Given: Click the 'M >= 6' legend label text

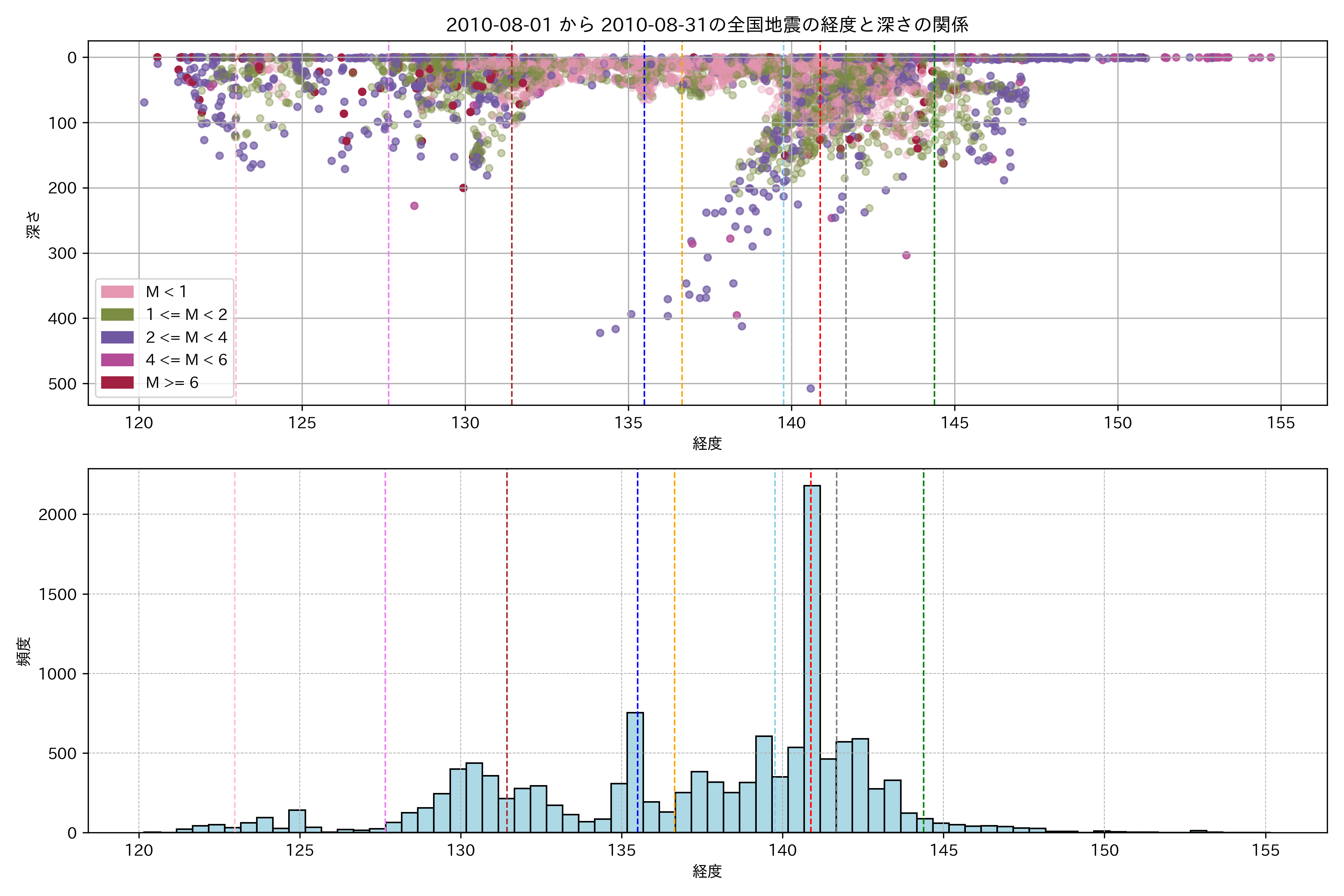Looking at the screenshot, I should point(172,383).
